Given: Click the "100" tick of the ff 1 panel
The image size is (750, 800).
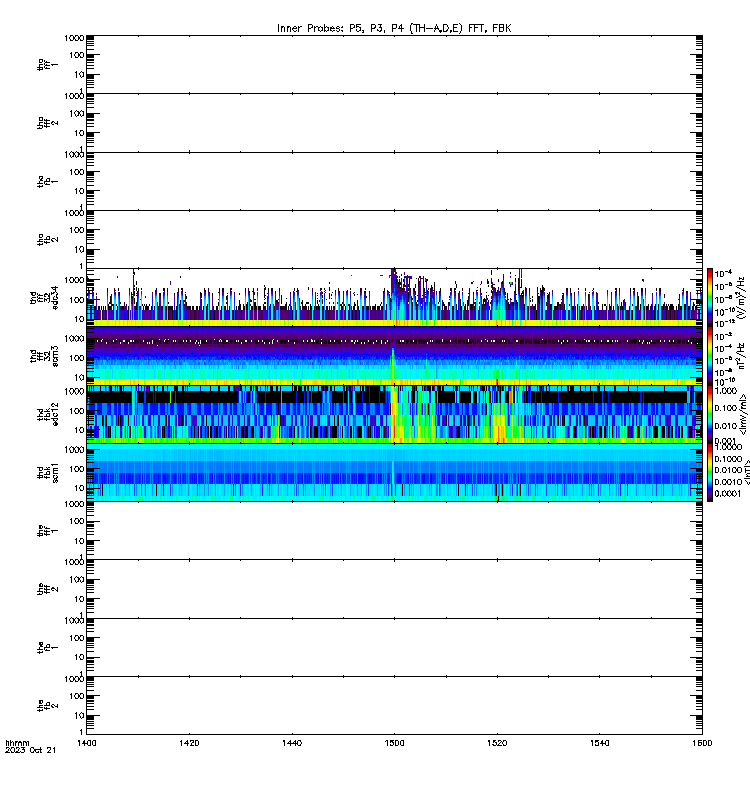Looking at the screenshot, I should coord(77,521).
